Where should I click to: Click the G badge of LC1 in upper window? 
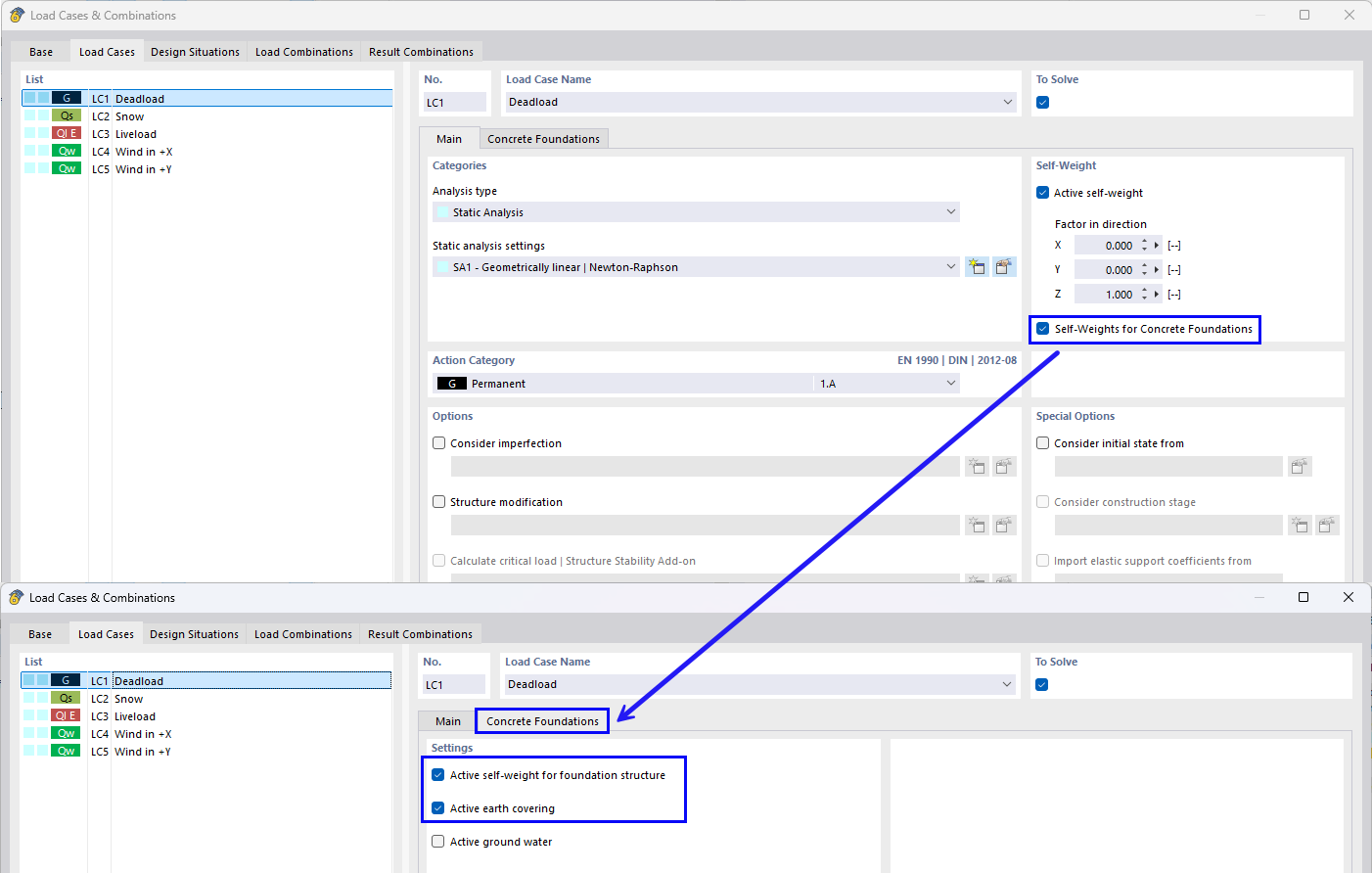click(67, 99)
